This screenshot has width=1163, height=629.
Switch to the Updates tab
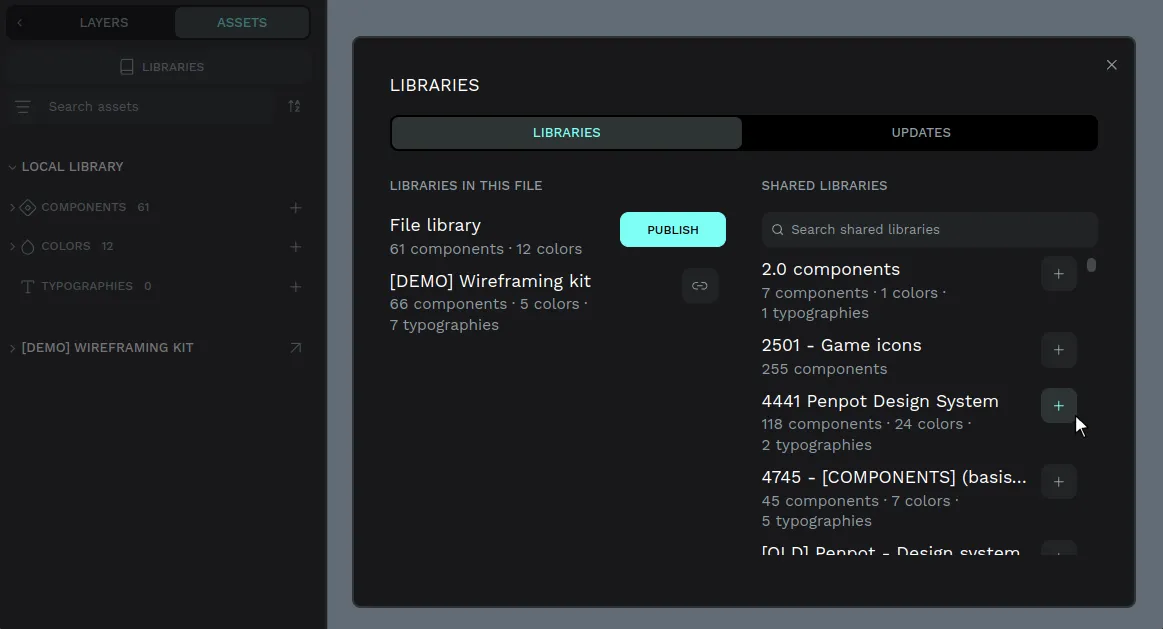point(920,133)
